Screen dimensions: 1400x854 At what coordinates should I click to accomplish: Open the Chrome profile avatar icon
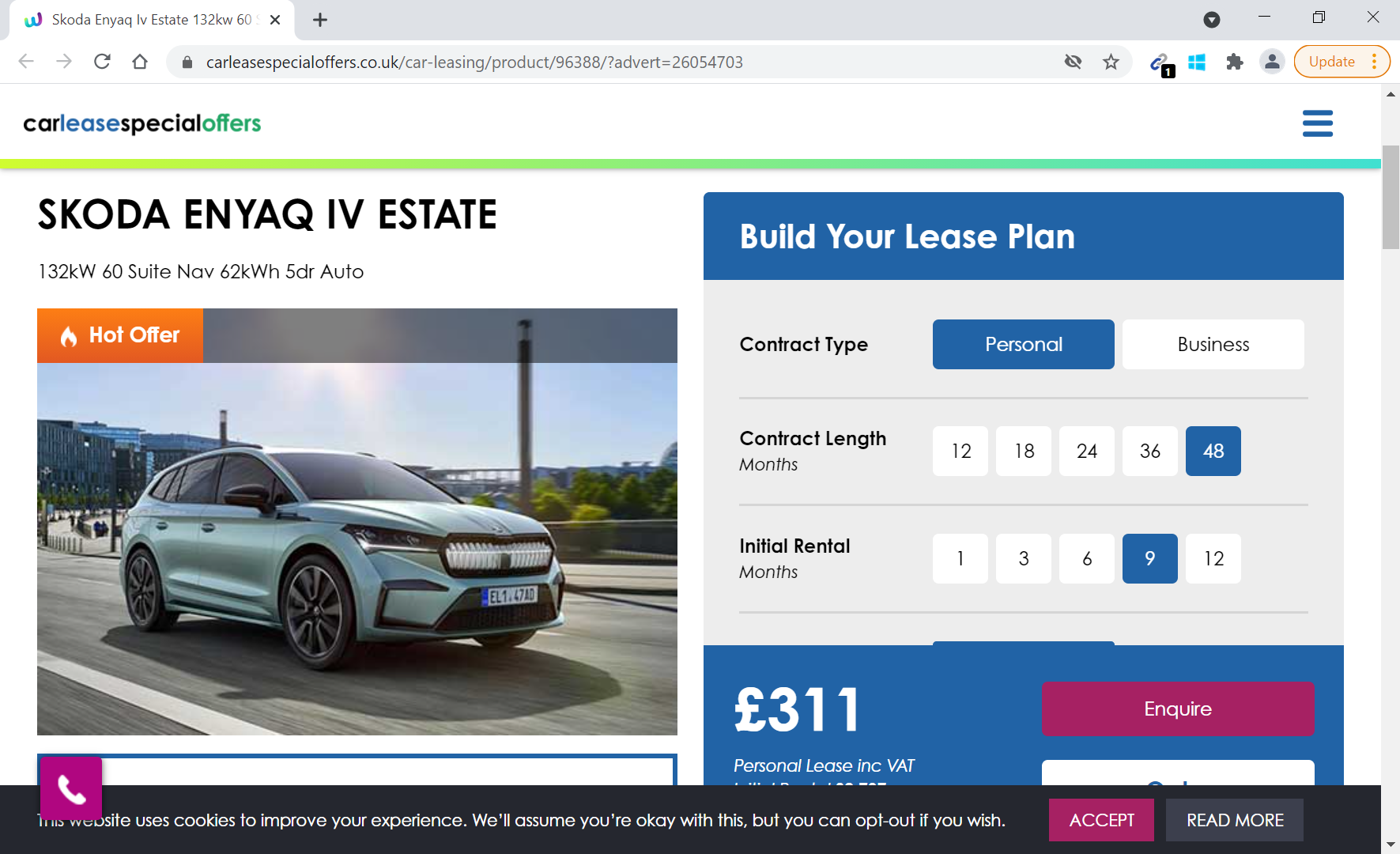point(1272,62)
